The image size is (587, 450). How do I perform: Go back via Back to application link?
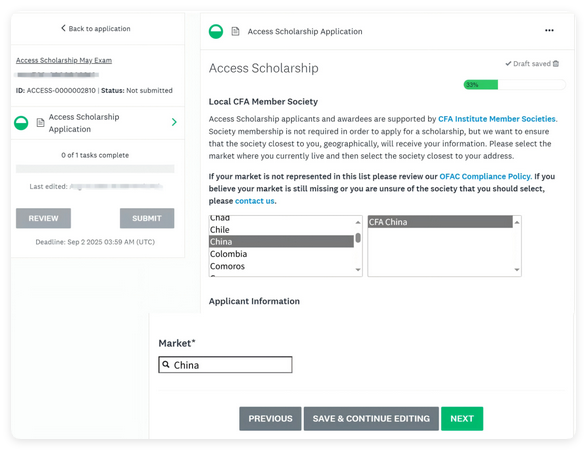pos(96,28)
